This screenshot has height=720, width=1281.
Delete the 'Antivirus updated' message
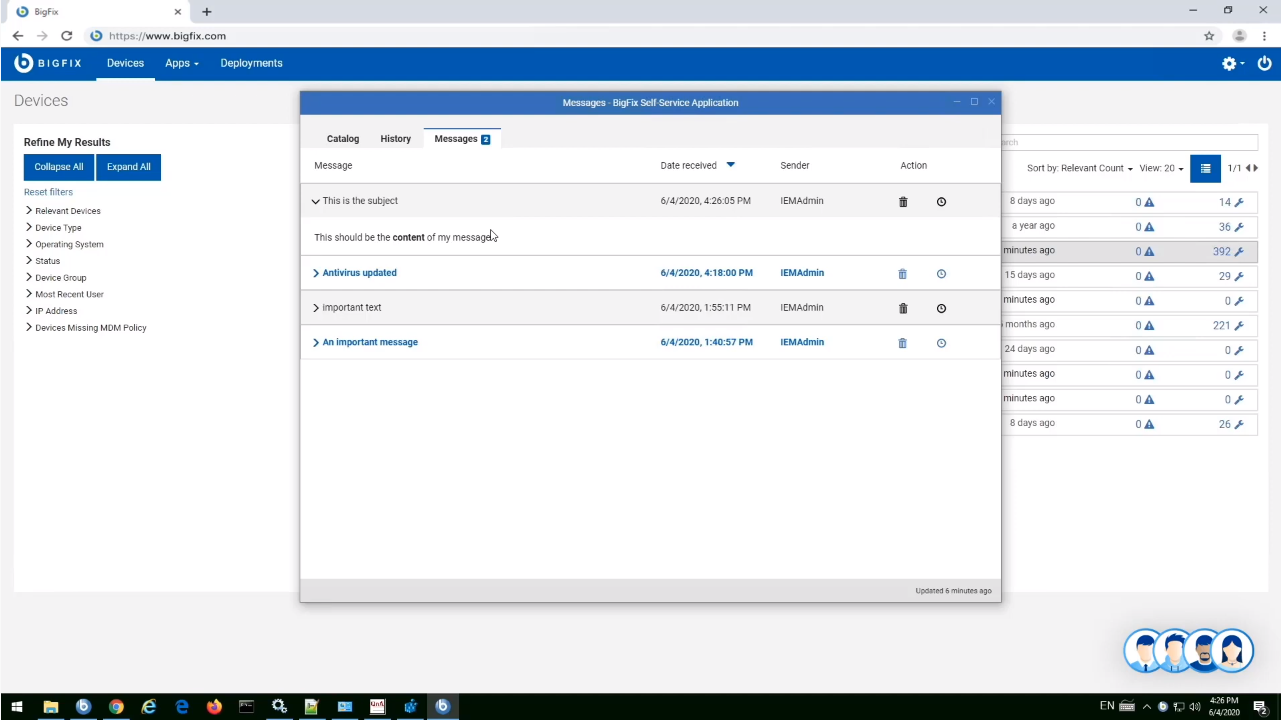point(902,274)
